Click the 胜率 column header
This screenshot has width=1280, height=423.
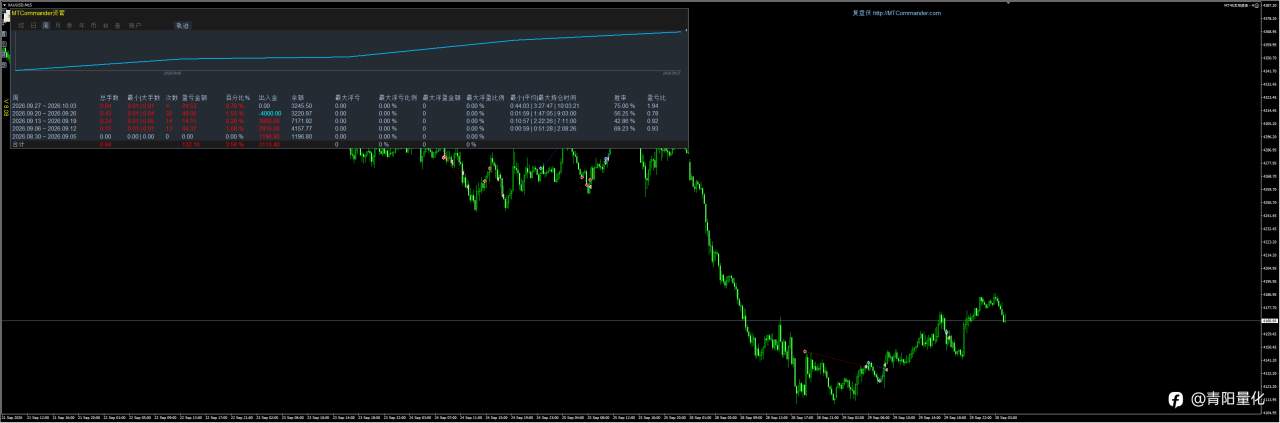pos(621,98)
